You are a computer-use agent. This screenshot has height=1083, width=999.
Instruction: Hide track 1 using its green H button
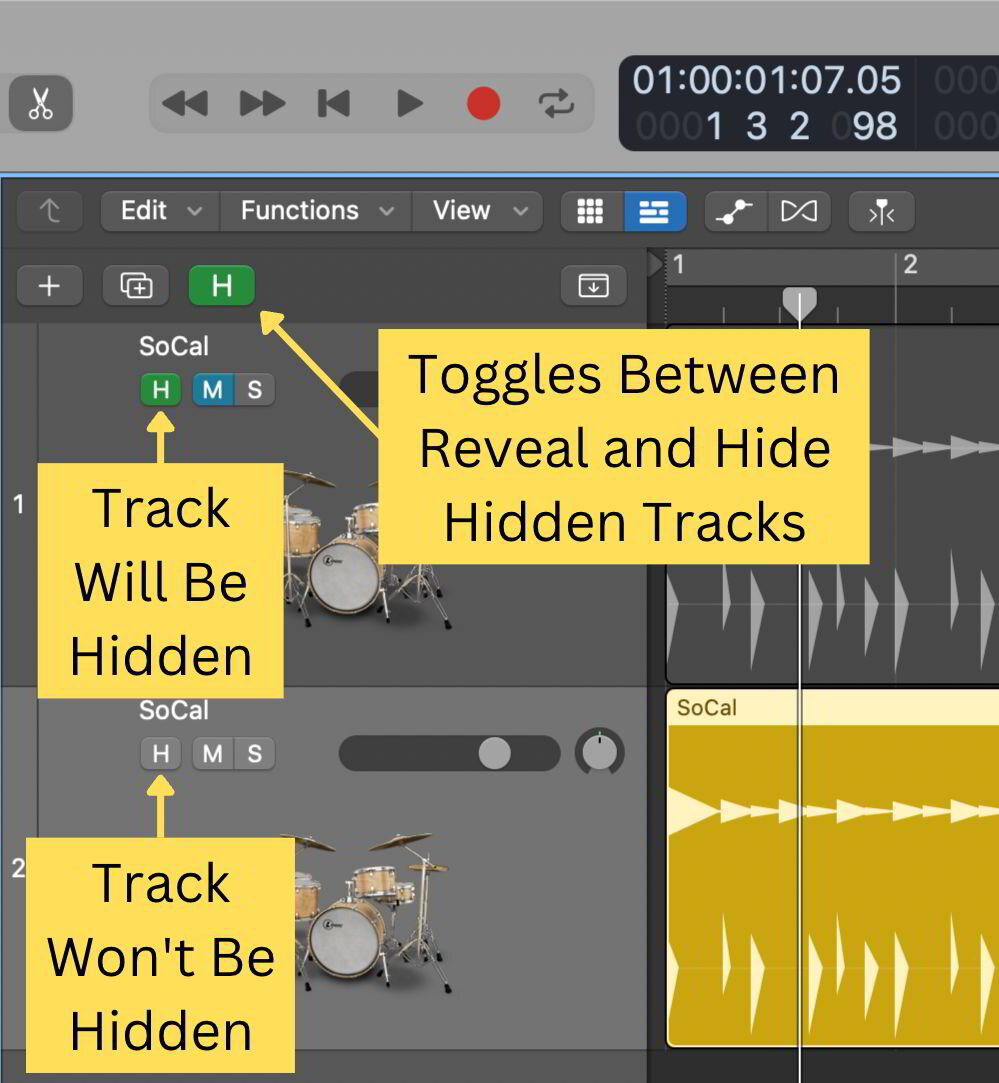(160, 390)
